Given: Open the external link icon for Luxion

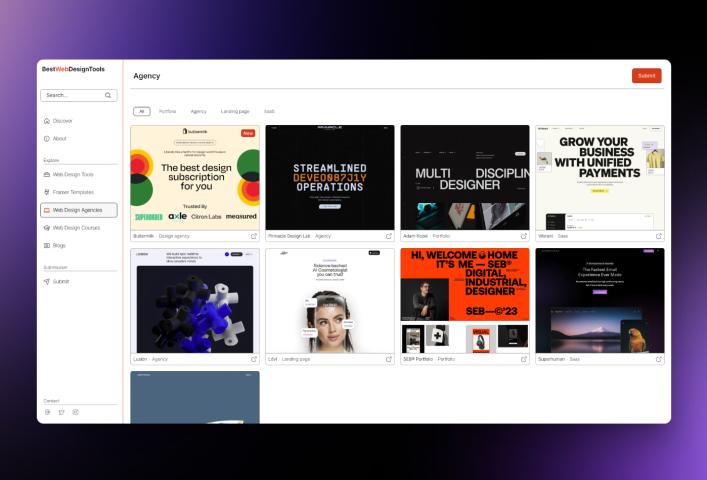Looking at the screenshot, I should [x=253, y=358].
